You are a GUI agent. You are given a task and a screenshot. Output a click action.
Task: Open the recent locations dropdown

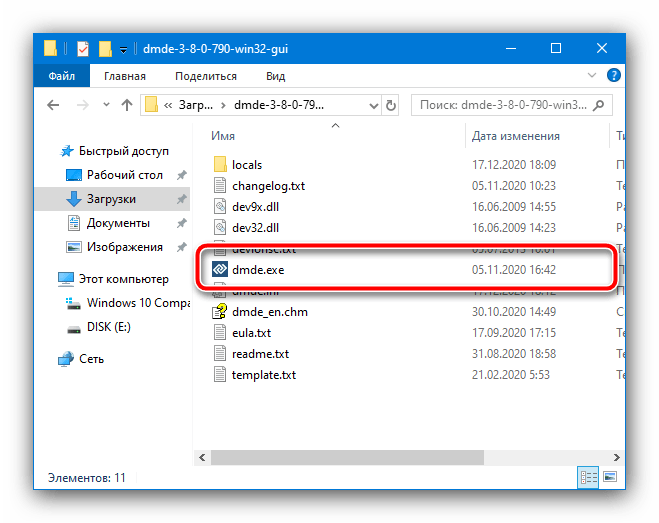(x=106, y=105)
